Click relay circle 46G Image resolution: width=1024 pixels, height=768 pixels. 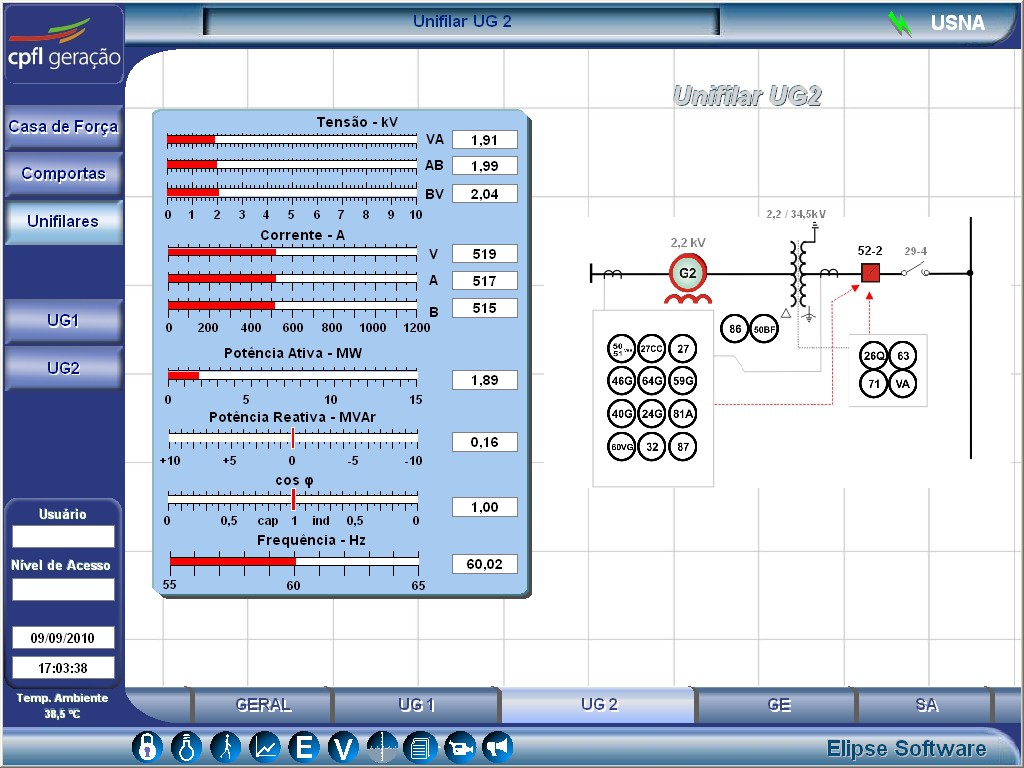[621, 381]
